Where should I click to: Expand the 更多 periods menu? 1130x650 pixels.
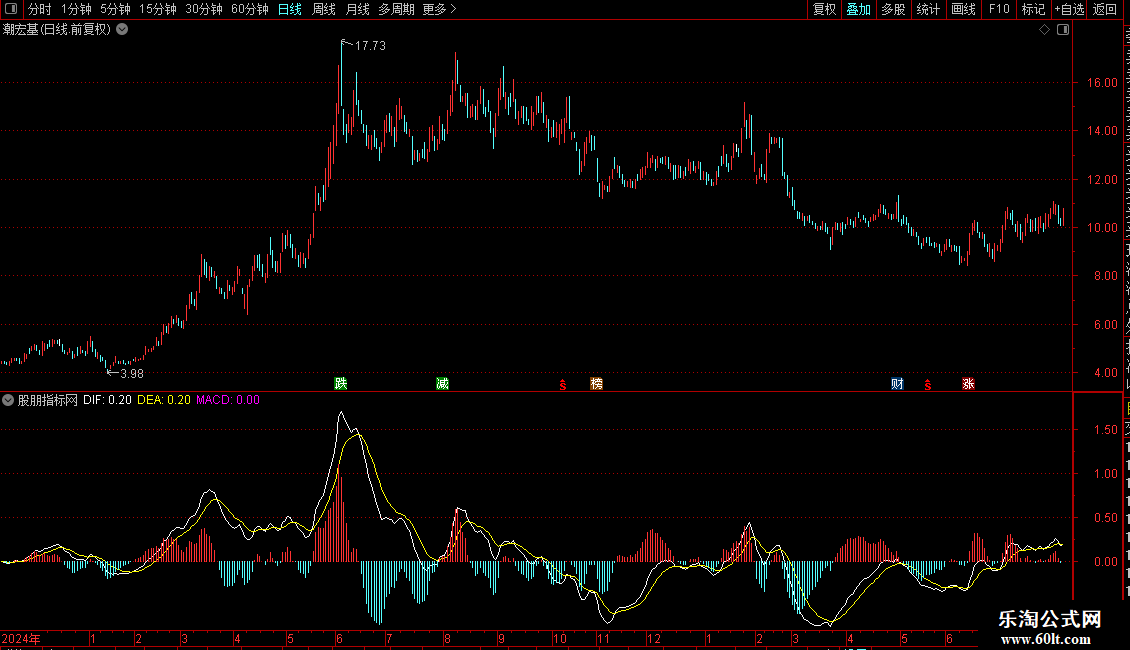click(x=440, y=9)
